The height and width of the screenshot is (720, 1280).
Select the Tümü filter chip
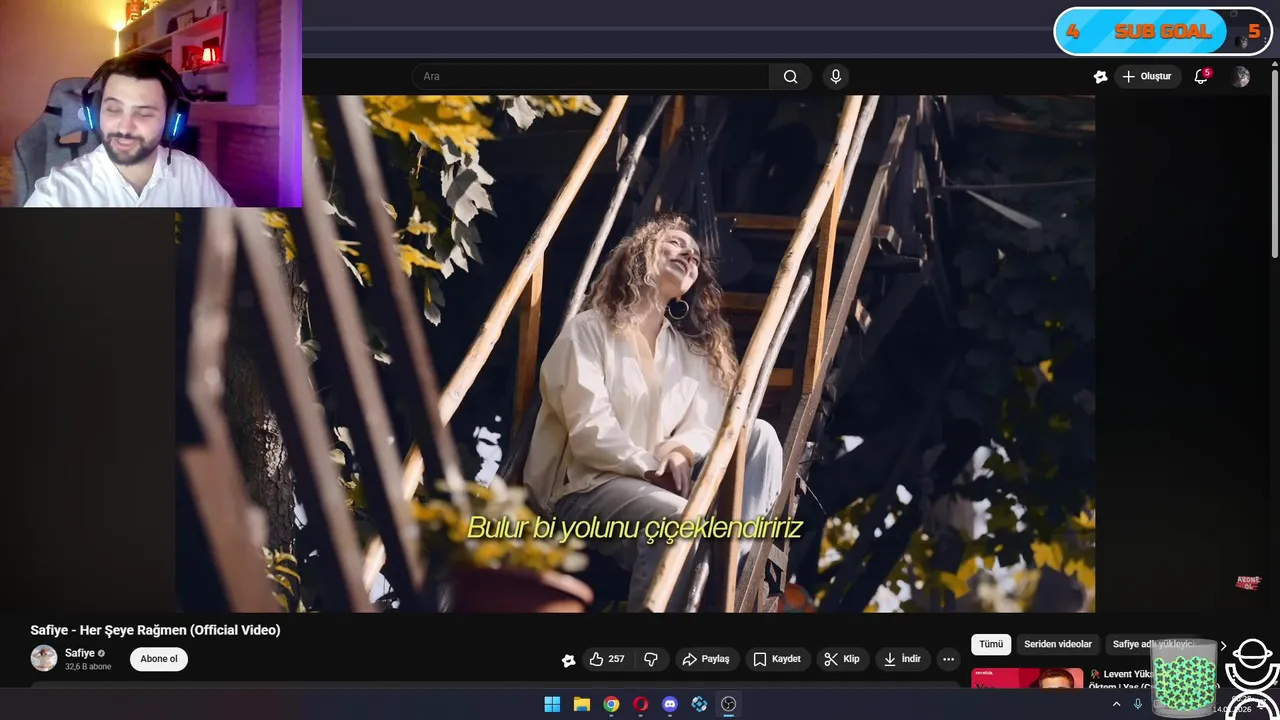pos(991,644)
